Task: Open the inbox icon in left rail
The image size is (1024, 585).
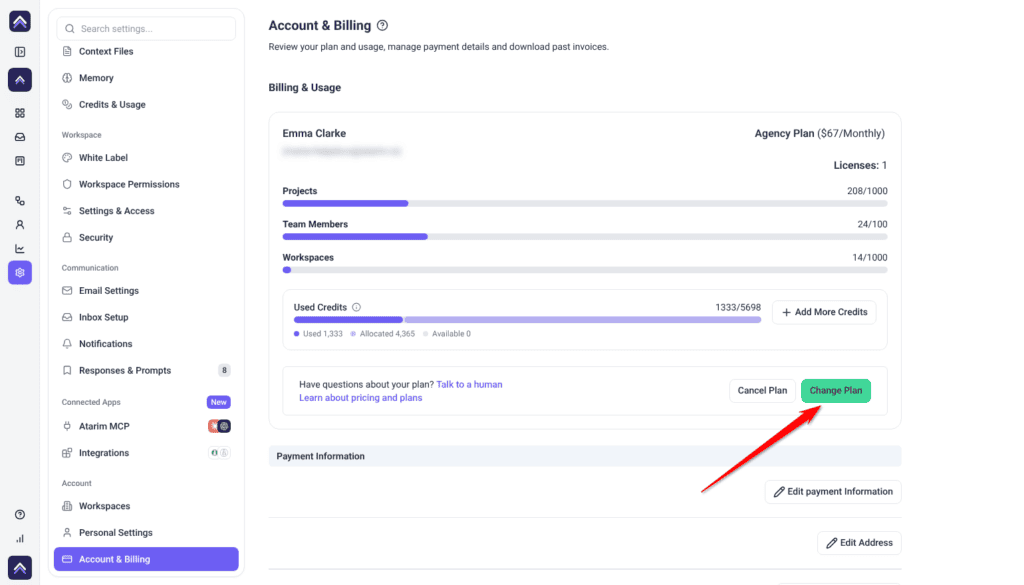Action: (20, 137)
